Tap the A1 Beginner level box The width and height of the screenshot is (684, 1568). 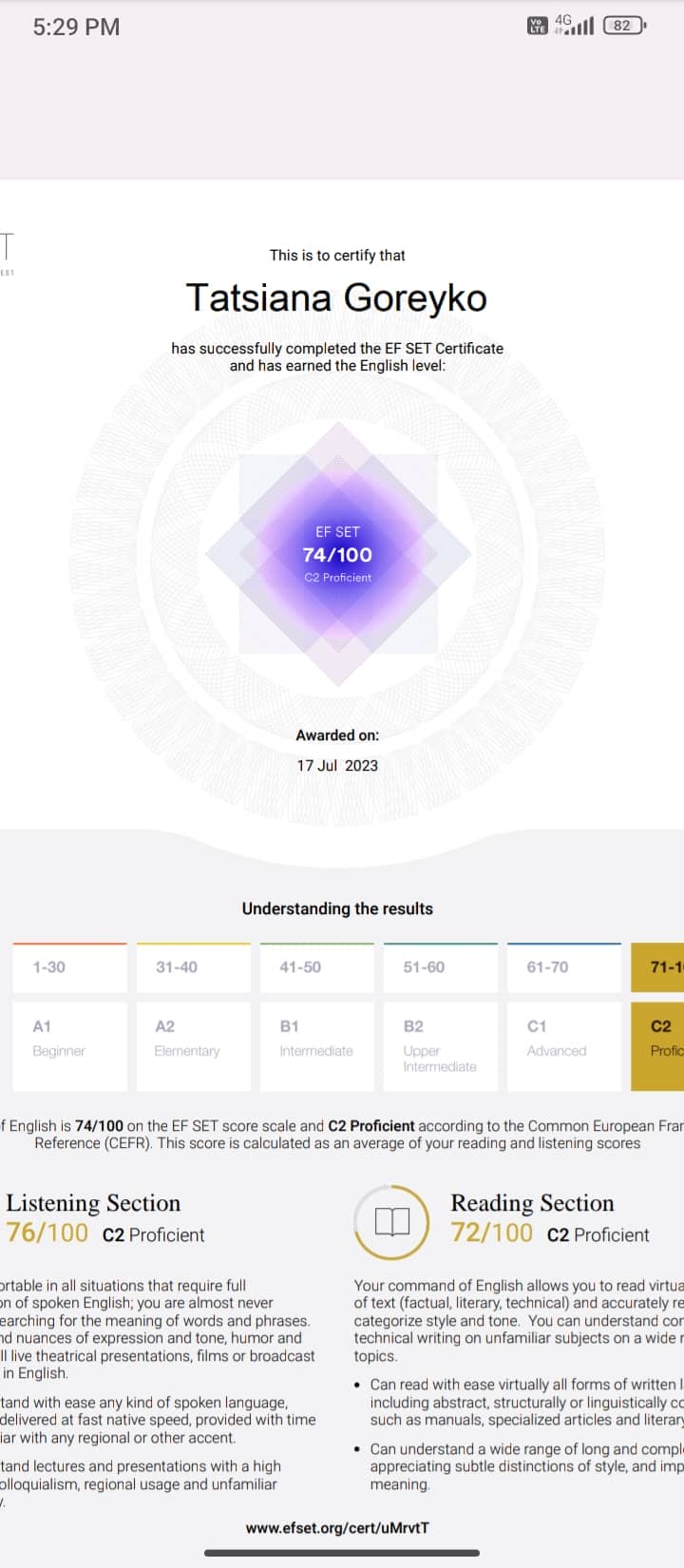pos(69,1044)
